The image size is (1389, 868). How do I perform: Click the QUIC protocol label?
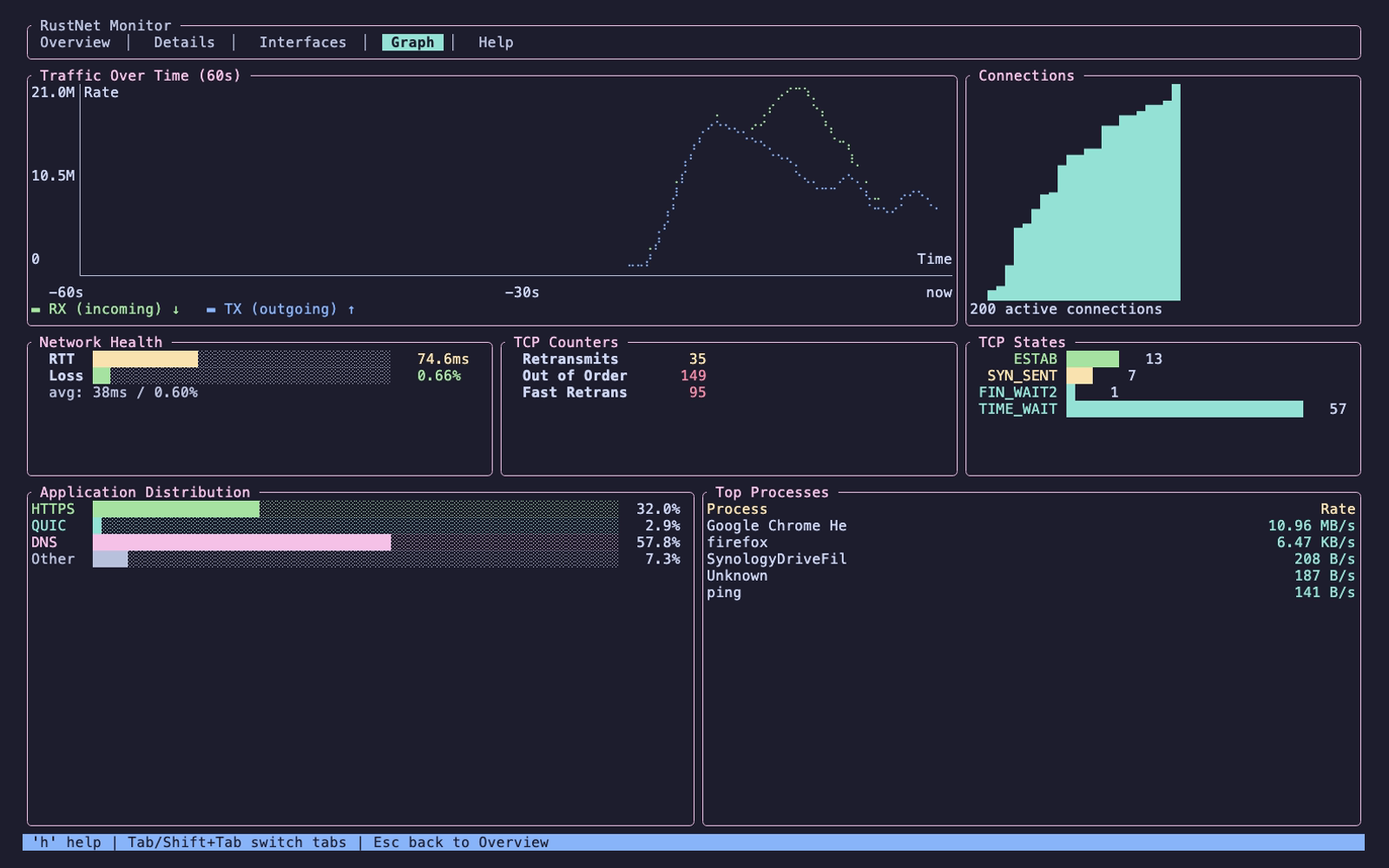click(49, 526)
